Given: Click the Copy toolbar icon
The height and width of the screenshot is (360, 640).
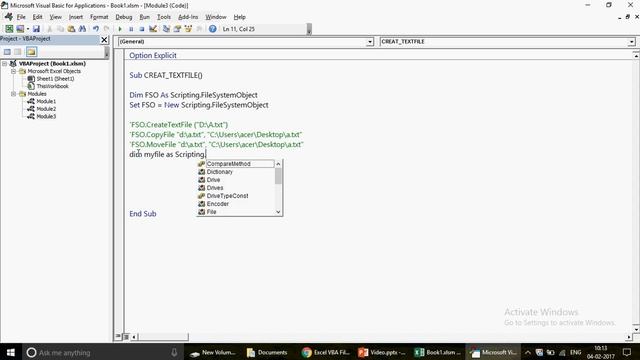Looking at the screenshot, I should [x=60, y=29].
